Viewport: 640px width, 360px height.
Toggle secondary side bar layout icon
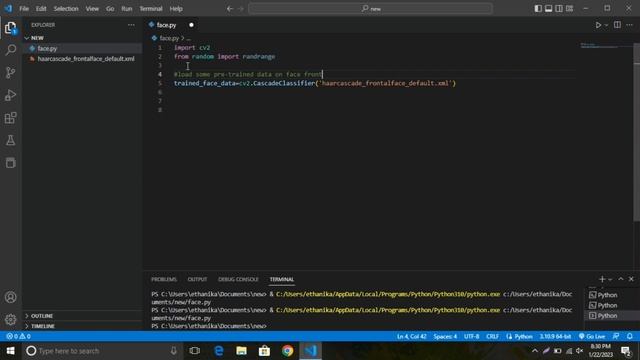(559, 9)
